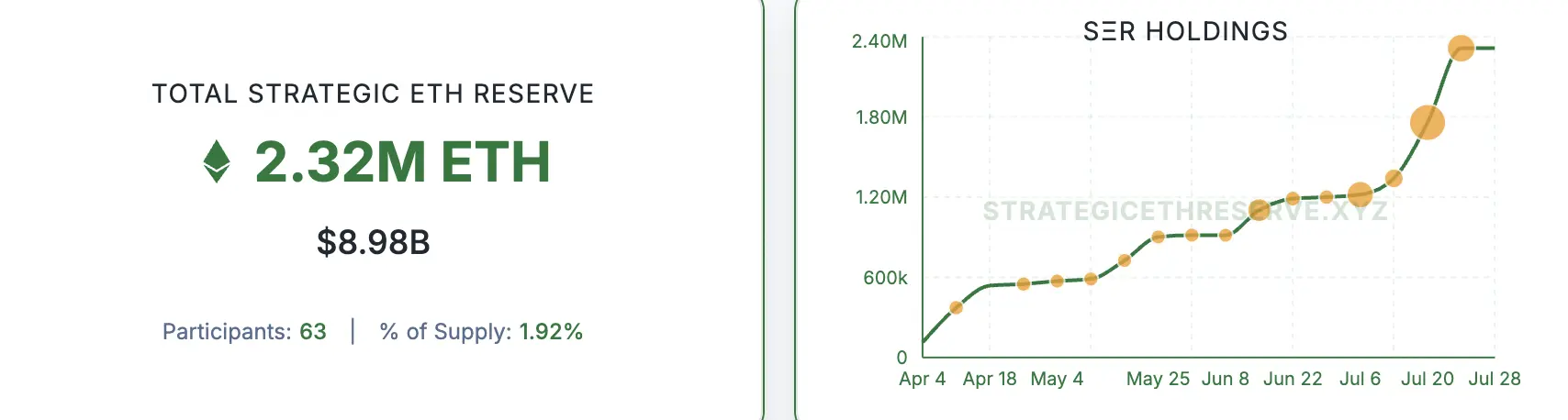Click the data point at the chart's peak
Screen dimensions: 1568x420
(1461, 48)
